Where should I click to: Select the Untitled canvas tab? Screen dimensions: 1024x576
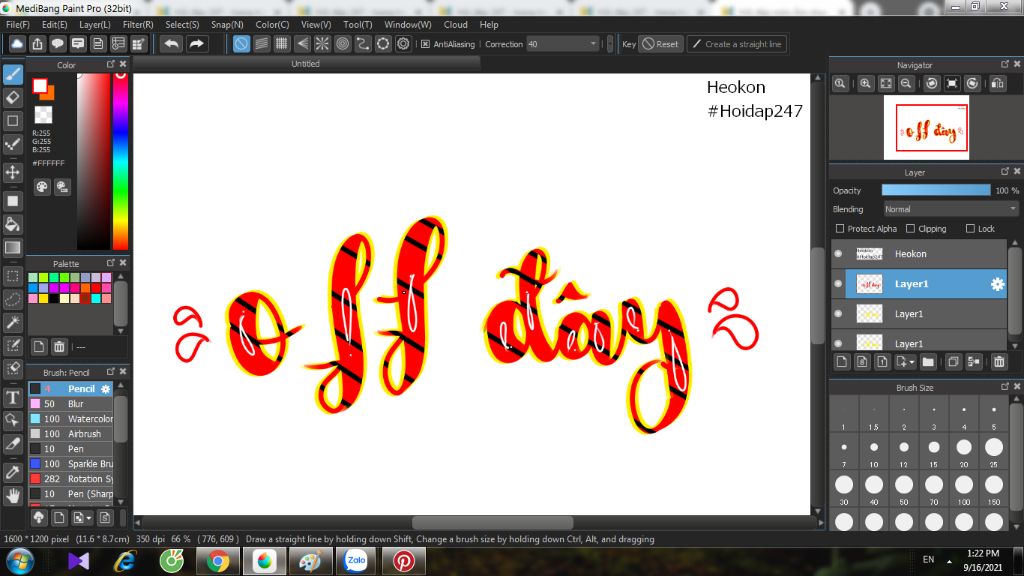click(306, 64)
